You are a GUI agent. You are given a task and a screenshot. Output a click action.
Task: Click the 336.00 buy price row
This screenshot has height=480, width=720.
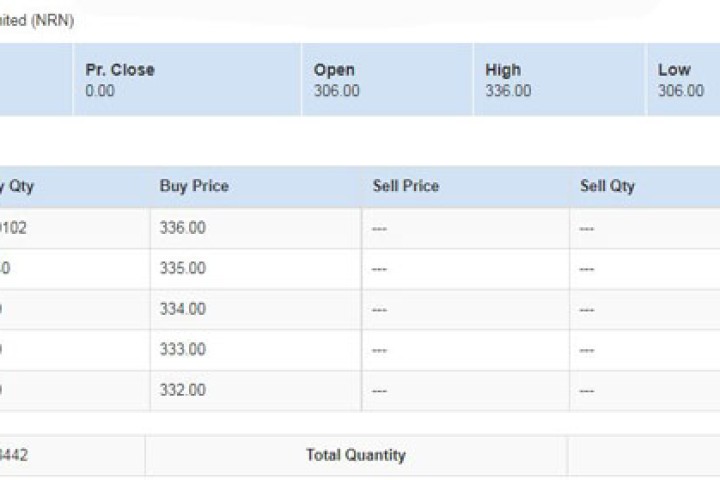tap(183, 228)
